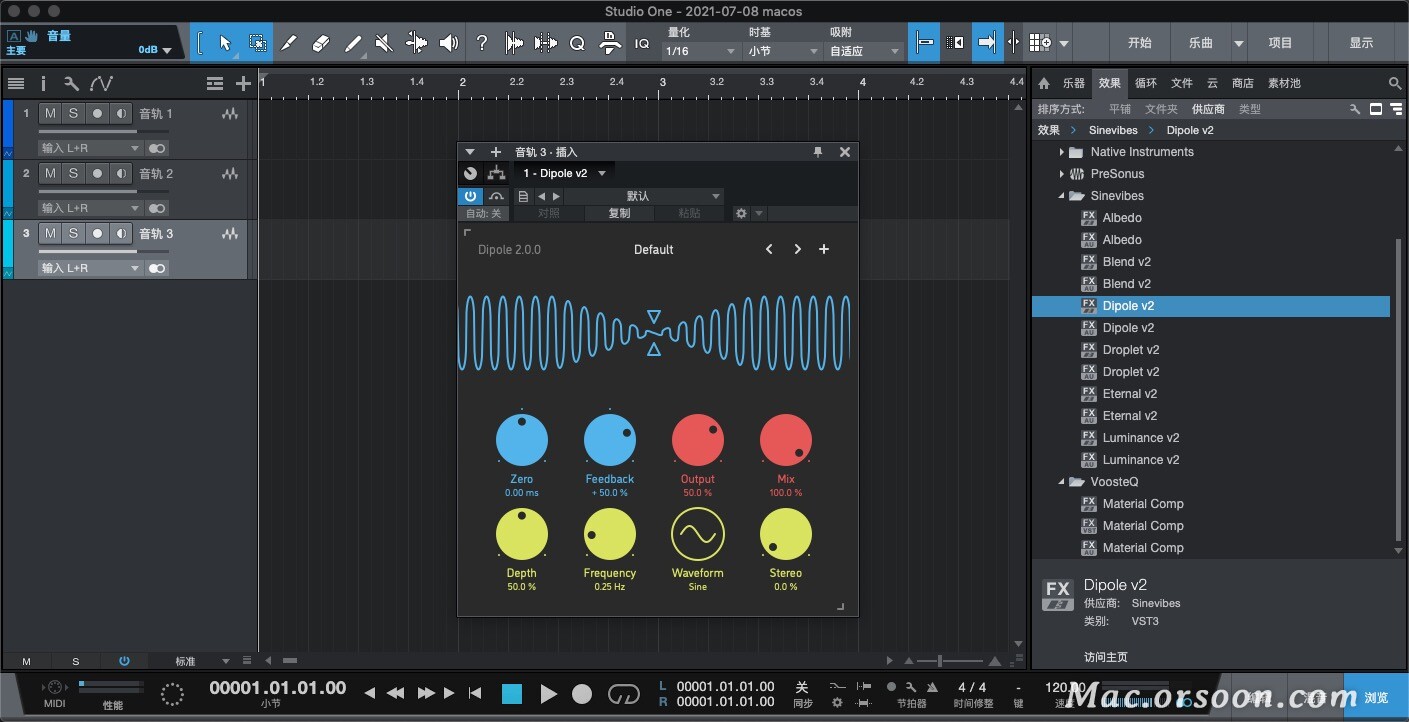Open the snap 自适应 dropdown

click(x=865, y=51)
